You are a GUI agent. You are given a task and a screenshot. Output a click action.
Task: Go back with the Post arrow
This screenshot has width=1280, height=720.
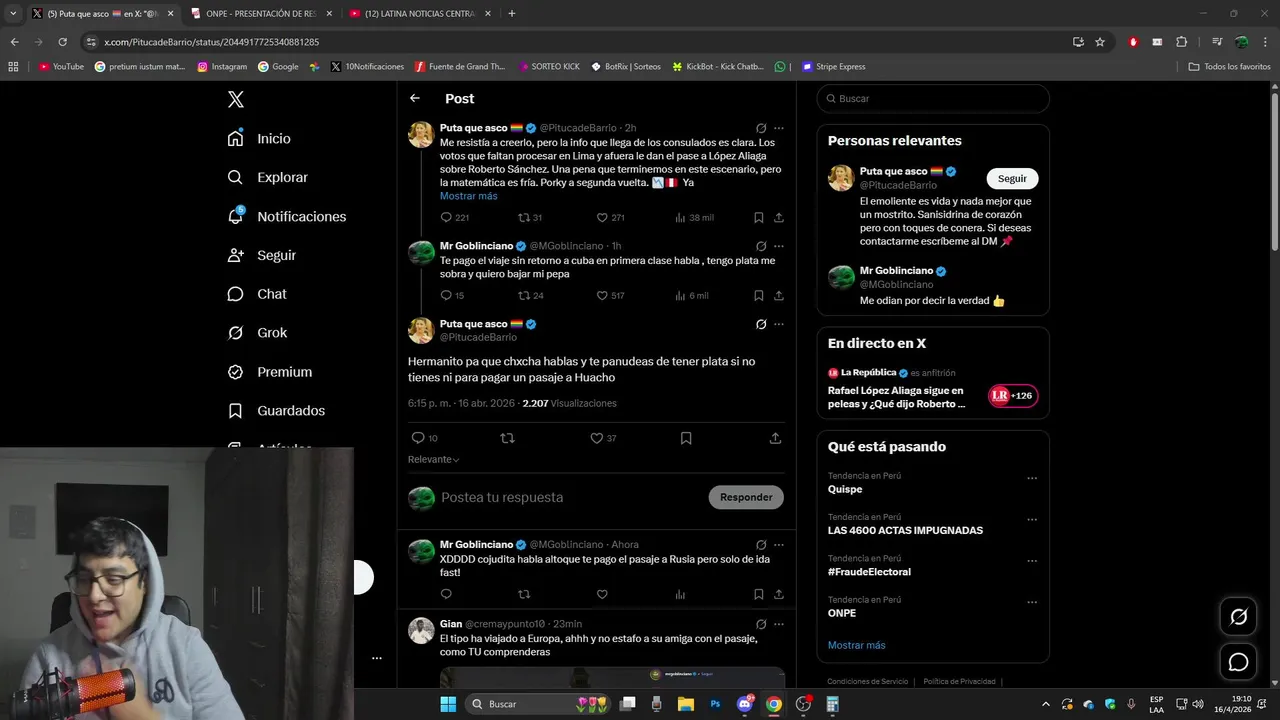(415, 98)
